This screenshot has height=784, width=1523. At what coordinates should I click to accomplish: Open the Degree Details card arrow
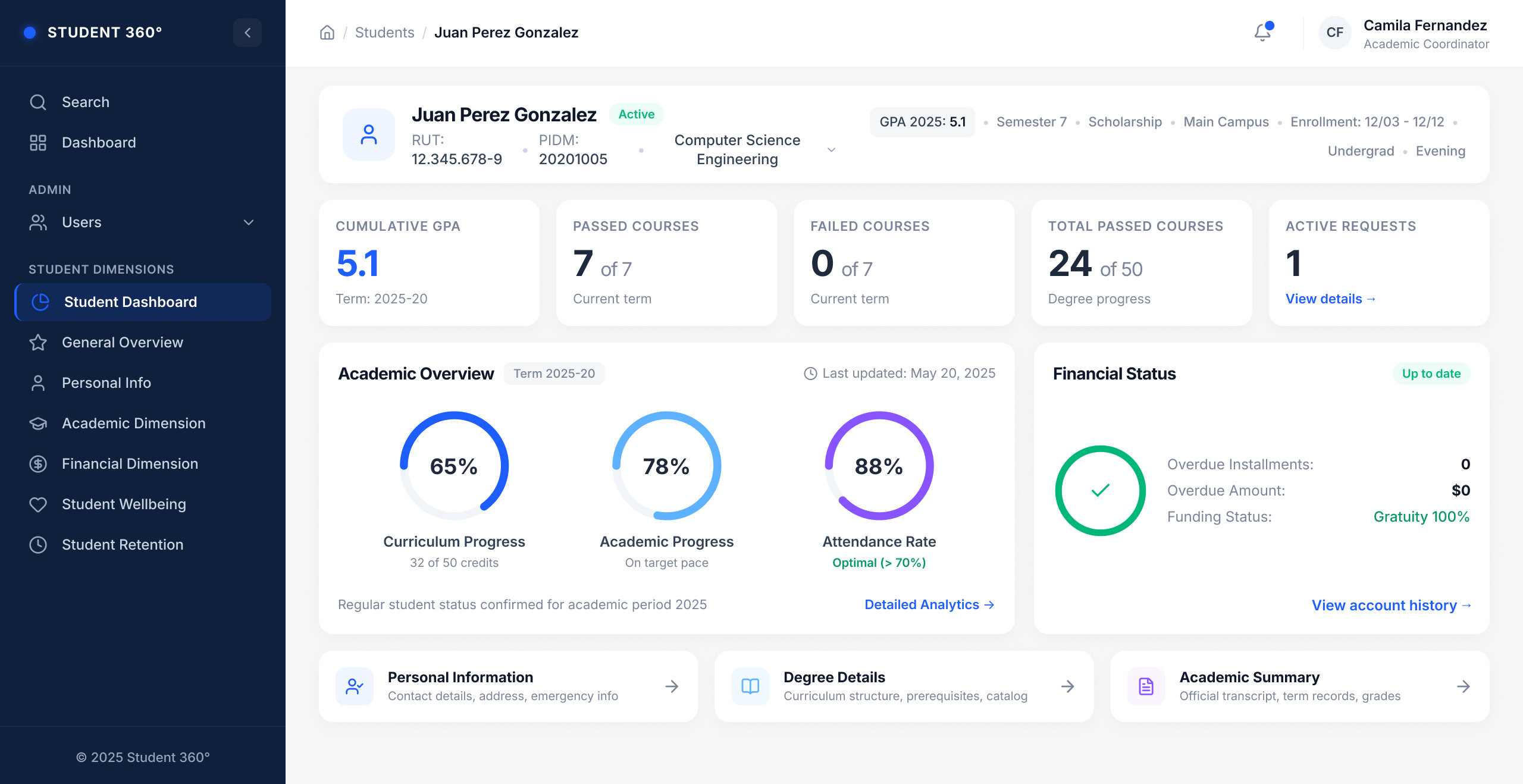tap(1068, 686)
